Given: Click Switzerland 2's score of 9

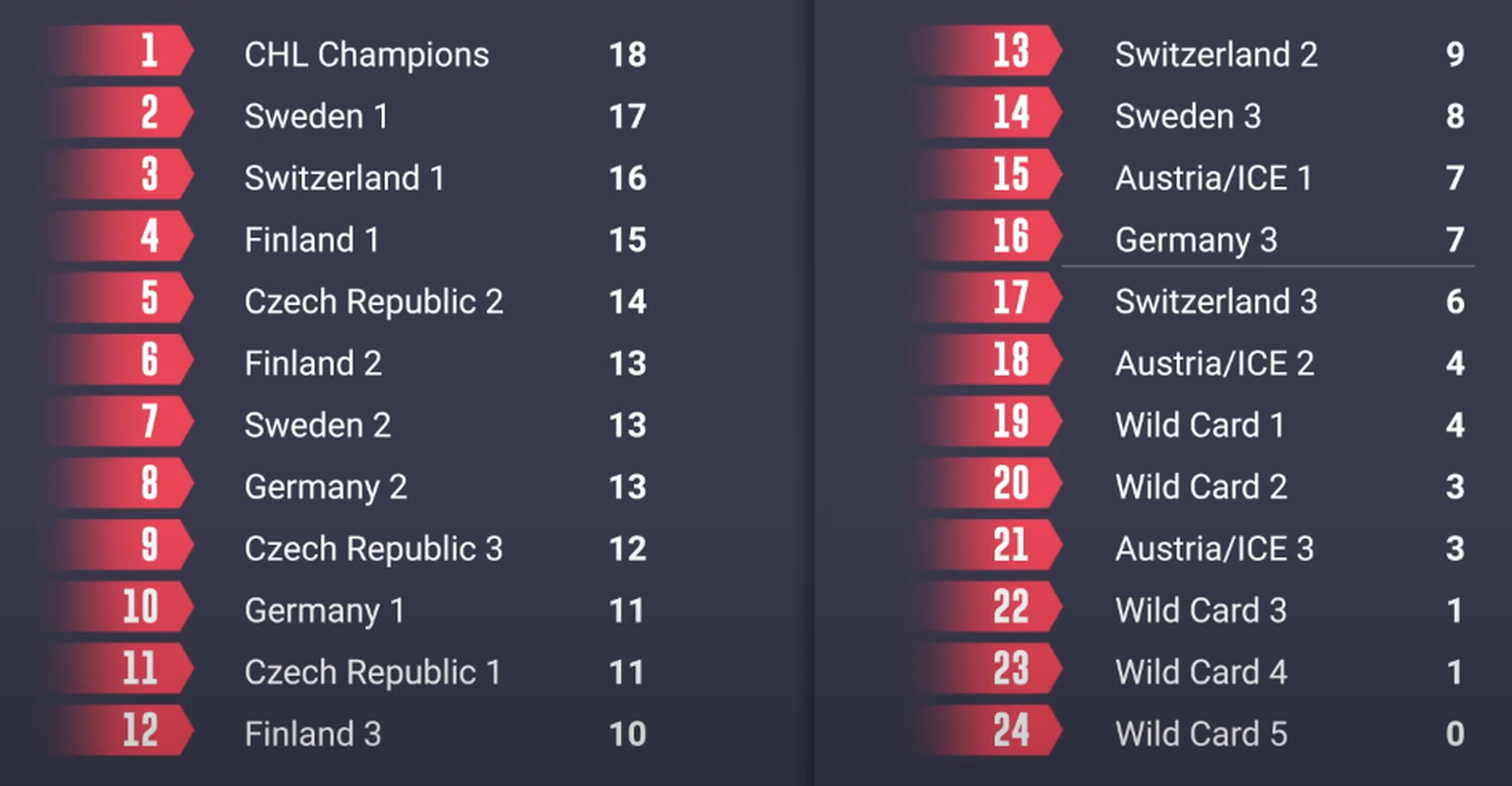Looking at the screenshot, I should (1455, 54).
